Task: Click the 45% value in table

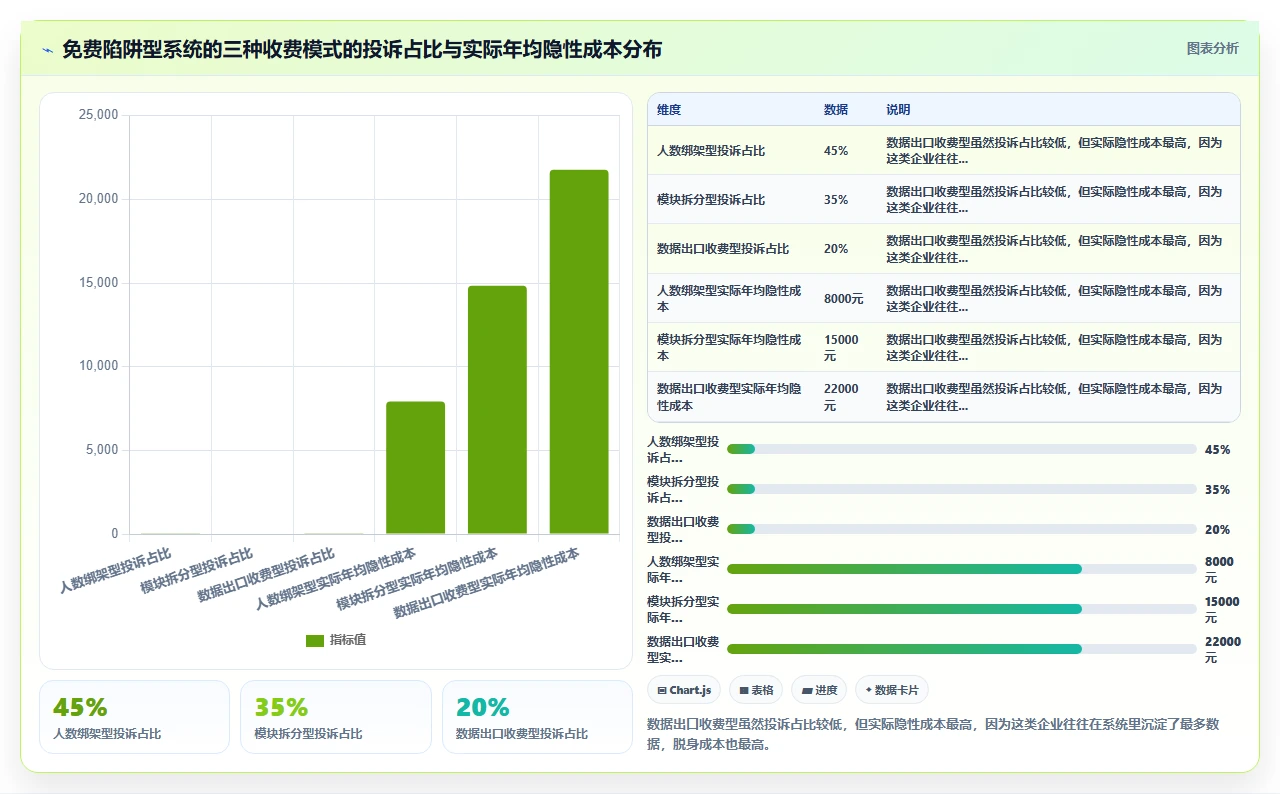Action: point(836,151)
